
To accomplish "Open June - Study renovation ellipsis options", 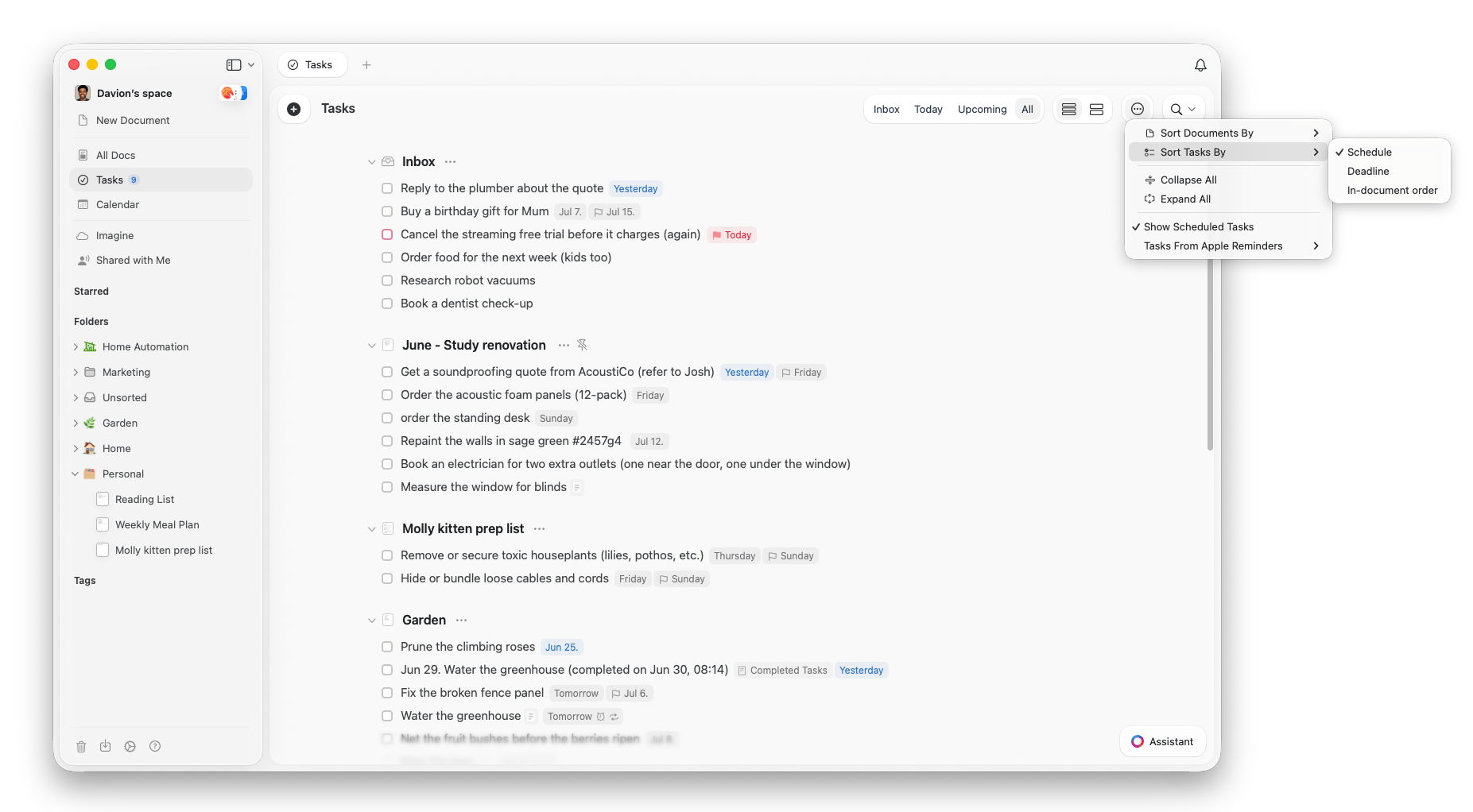I will tap(564, 346).
